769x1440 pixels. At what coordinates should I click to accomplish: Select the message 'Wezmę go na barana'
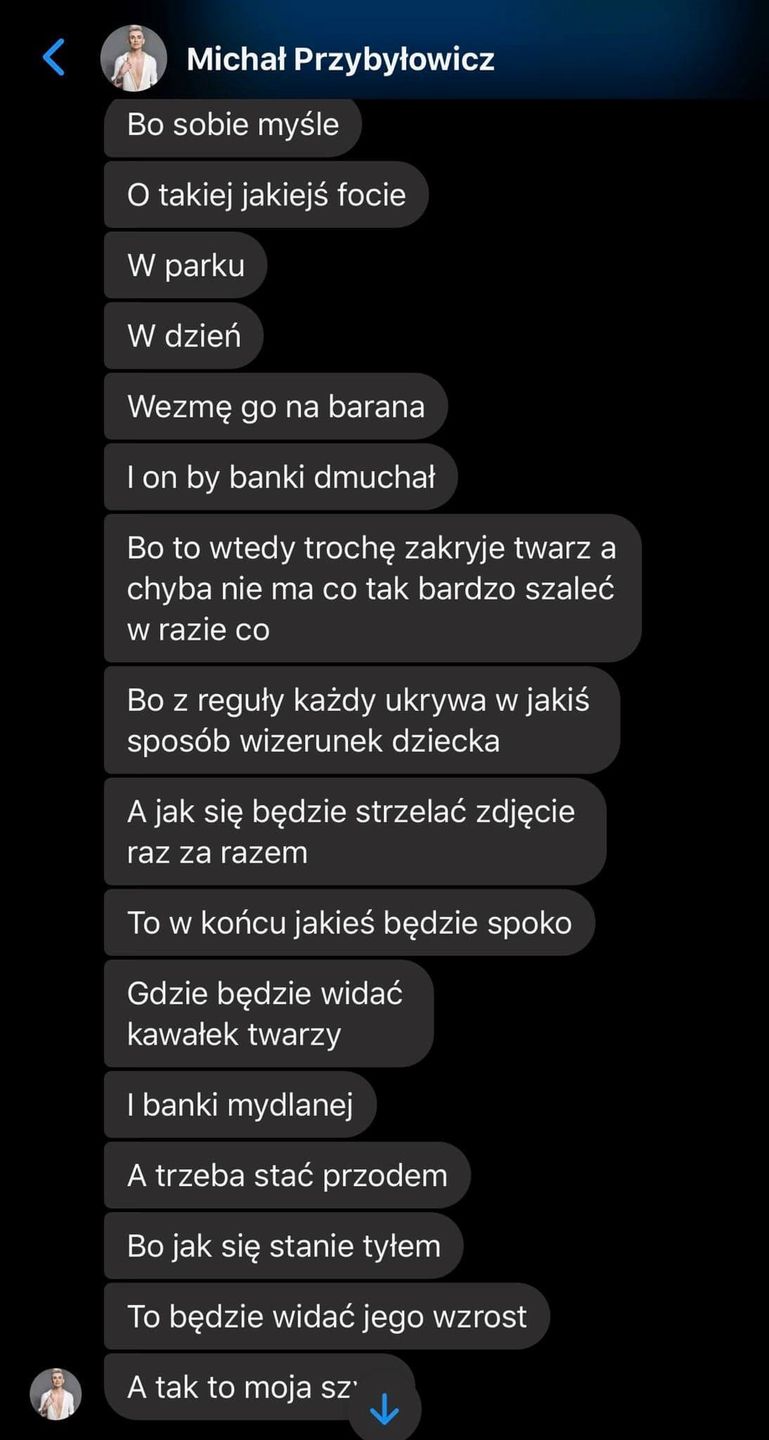(x=276, y=406)
